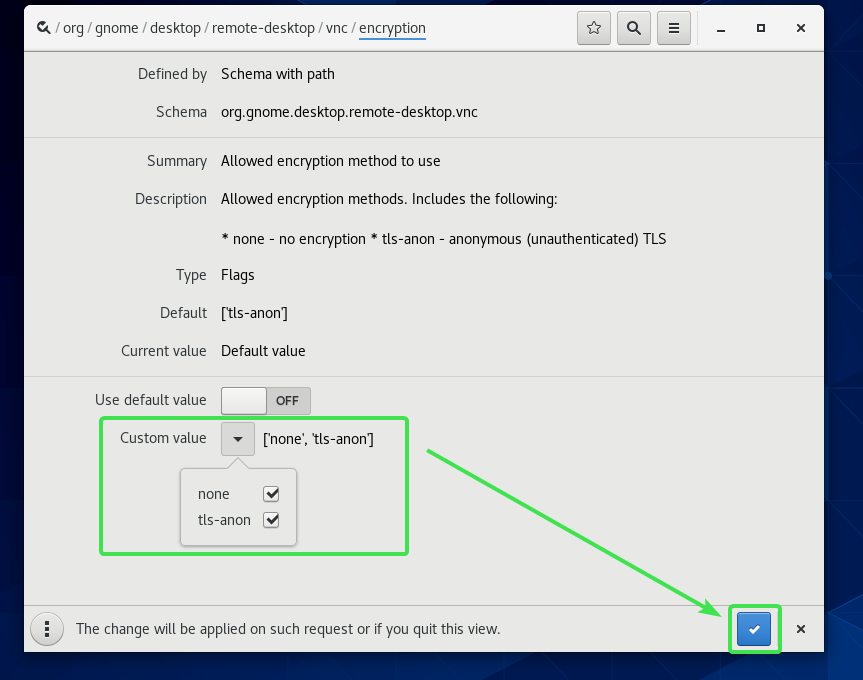Image resolution: width=863 pixels, height=680 pixels.
Task: Dismiss the pending change with the bottom X
Action: (x=801, y=629)
